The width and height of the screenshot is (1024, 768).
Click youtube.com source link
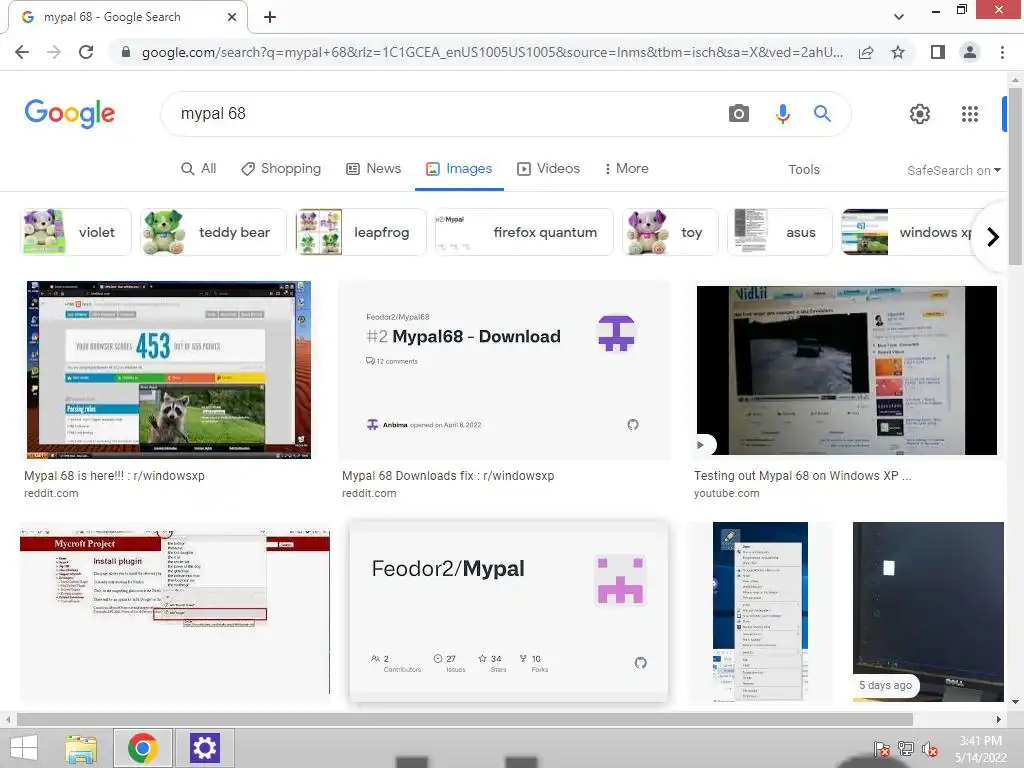click(726, 494)
